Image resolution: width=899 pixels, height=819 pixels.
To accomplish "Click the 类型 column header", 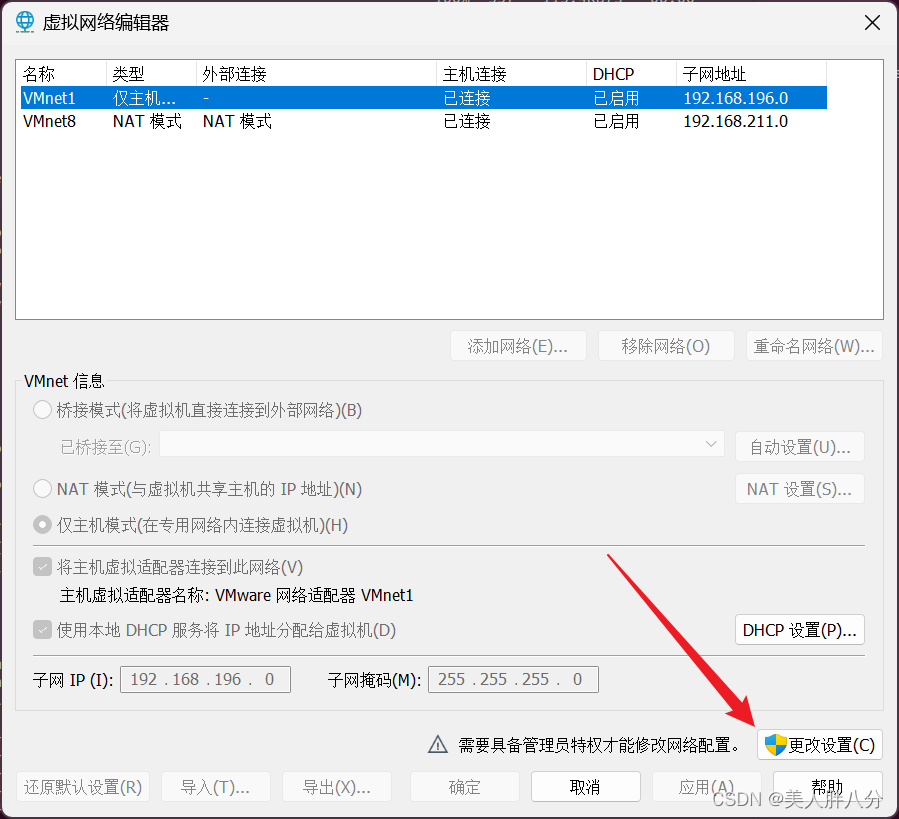I will pyautogui.click(x=151, y=74).
